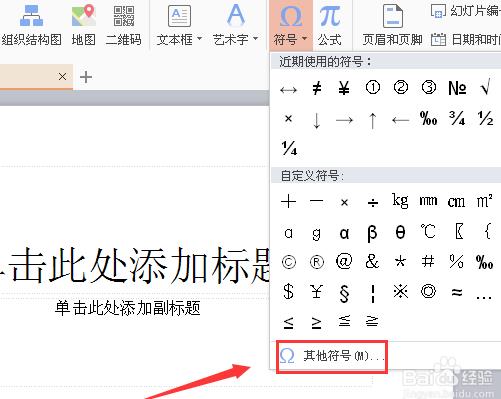Insert a QR code (二维码)
This screenshot has width=501, height=399.
pos(124,25)
